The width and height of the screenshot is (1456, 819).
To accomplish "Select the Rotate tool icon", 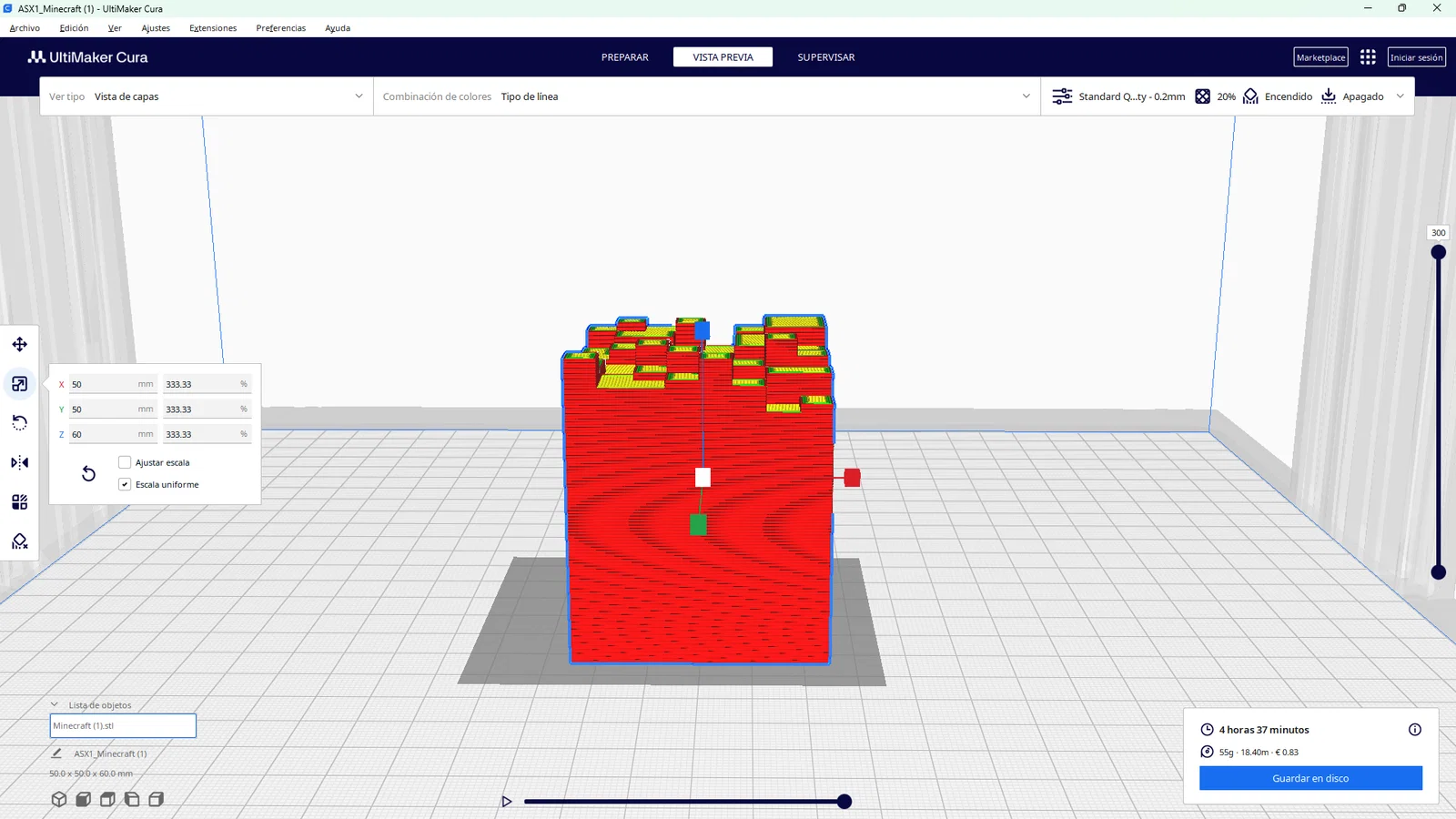I will tap(19, 423).
